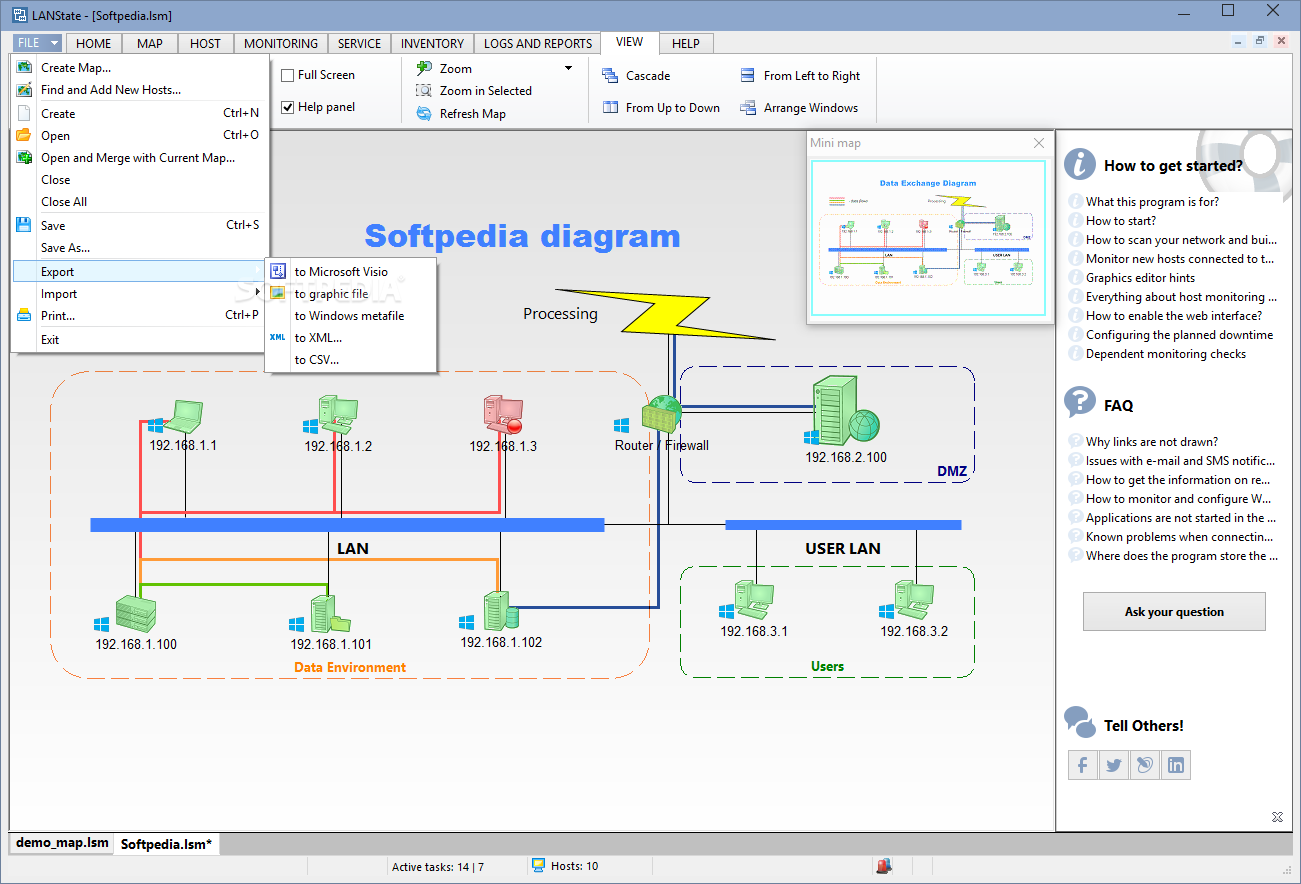
Task: Click the Zoom magnifier icon in ribbon
Action: point(424,68)
